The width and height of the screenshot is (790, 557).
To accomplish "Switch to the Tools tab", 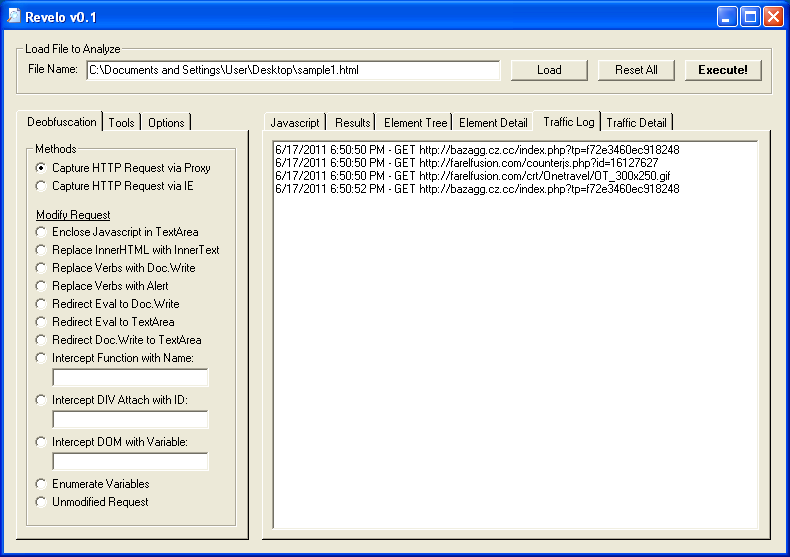I will (x=122, y=123).
